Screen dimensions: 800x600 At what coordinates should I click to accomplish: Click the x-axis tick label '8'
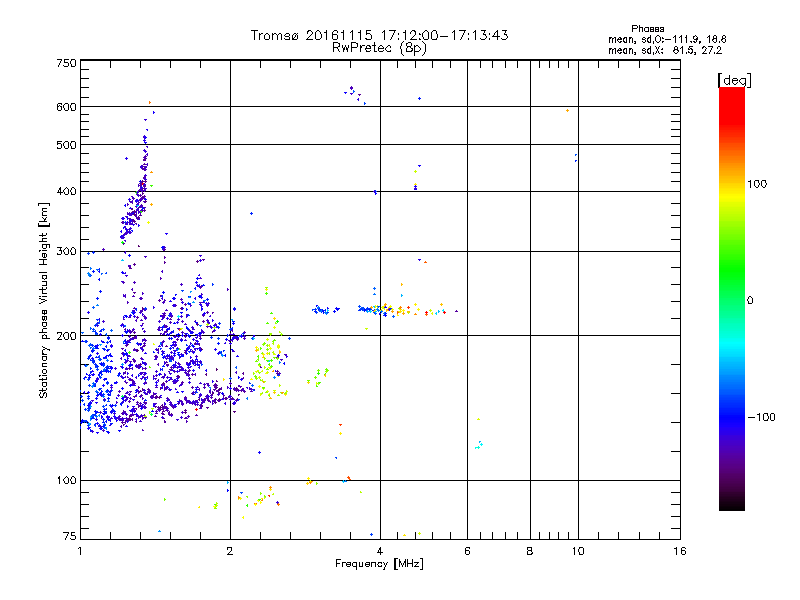pos(530,551)
